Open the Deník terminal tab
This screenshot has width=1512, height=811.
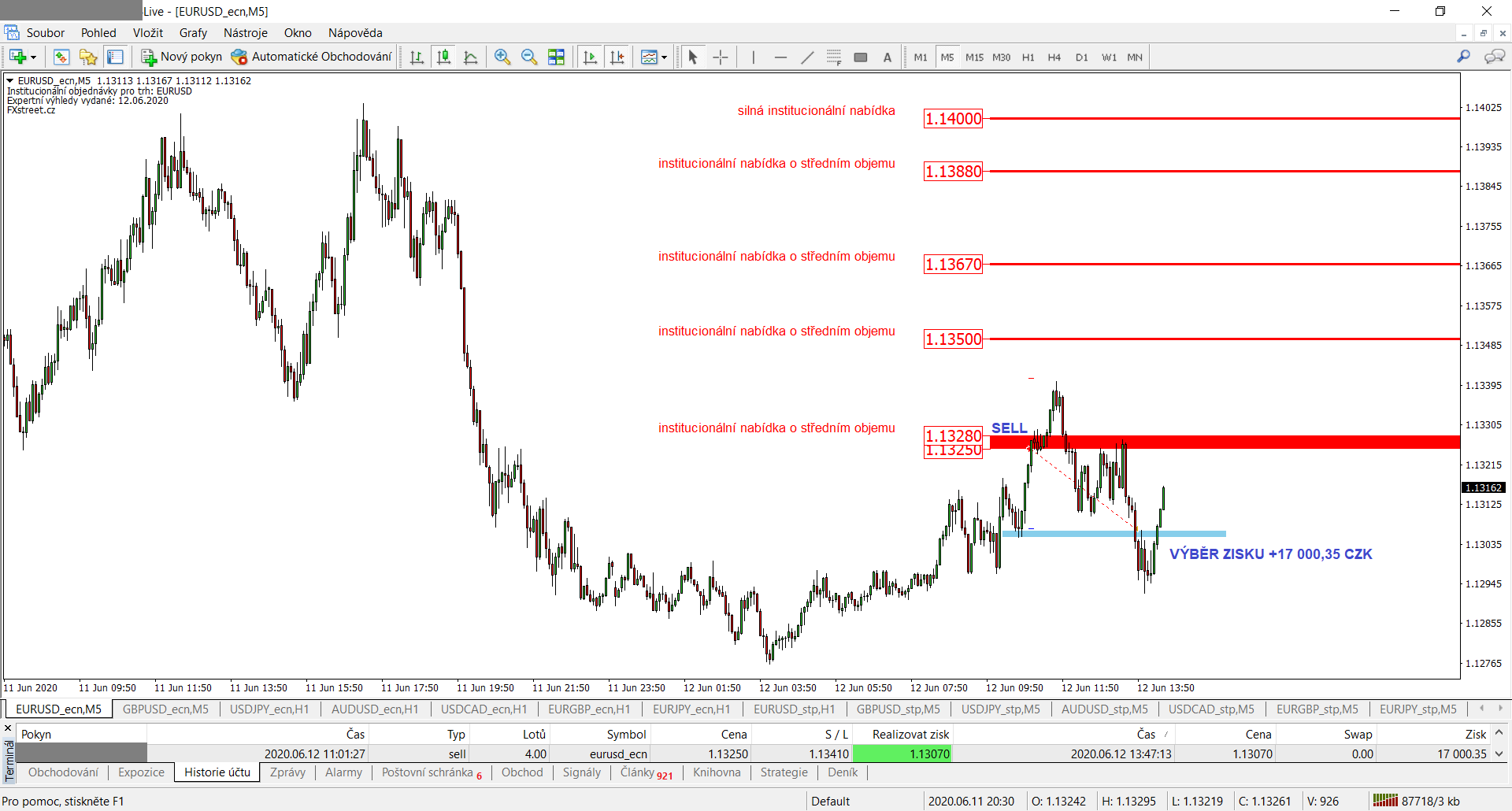click(843, 772)
